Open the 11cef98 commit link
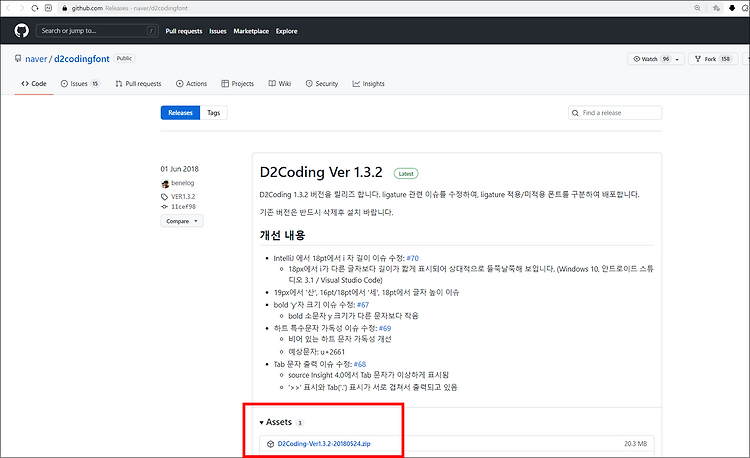The image size is (750, 458). (184, 207)
